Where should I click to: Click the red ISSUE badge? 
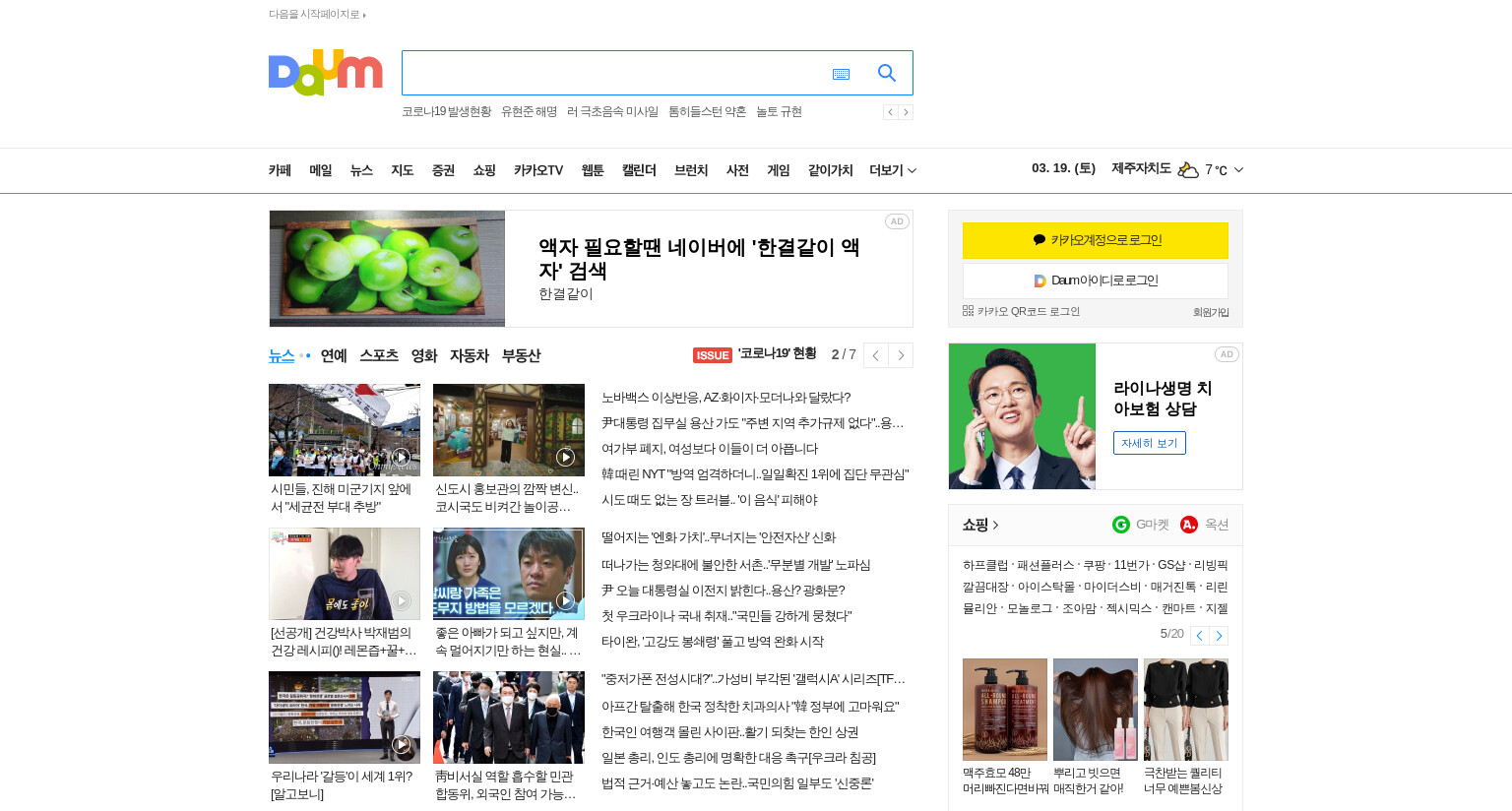[713, 355]
